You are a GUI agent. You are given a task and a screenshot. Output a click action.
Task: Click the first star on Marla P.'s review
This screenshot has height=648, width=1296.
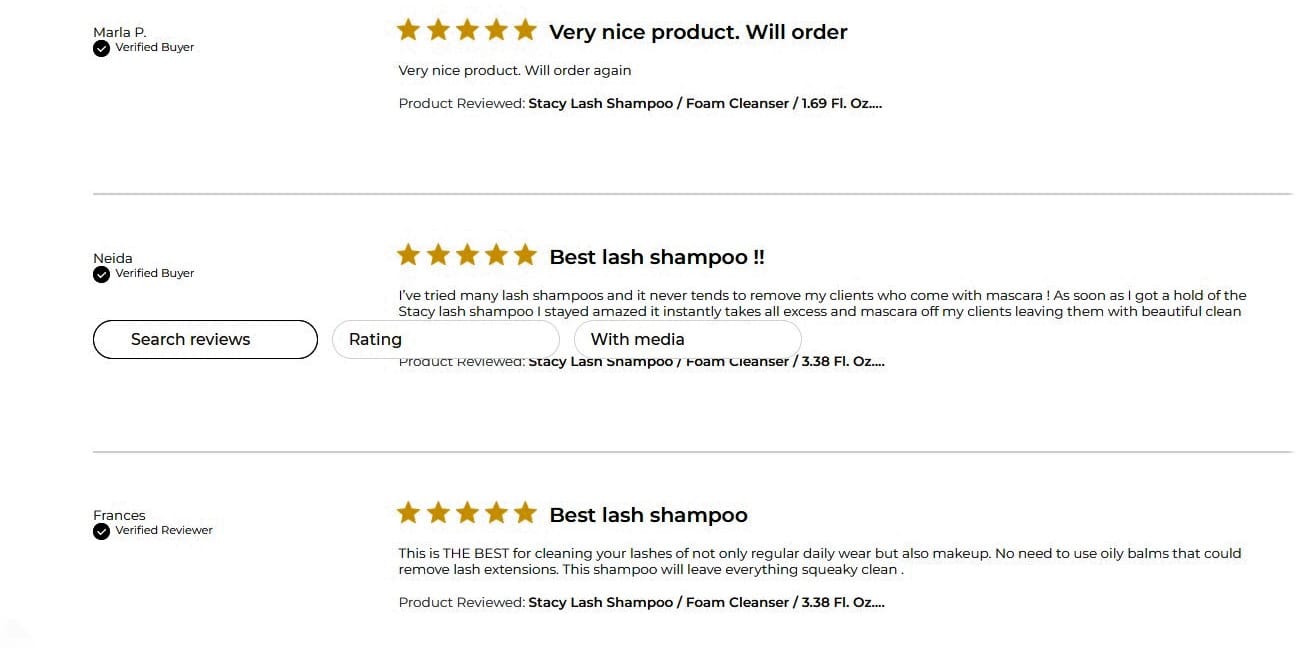[x=408, y=30]
